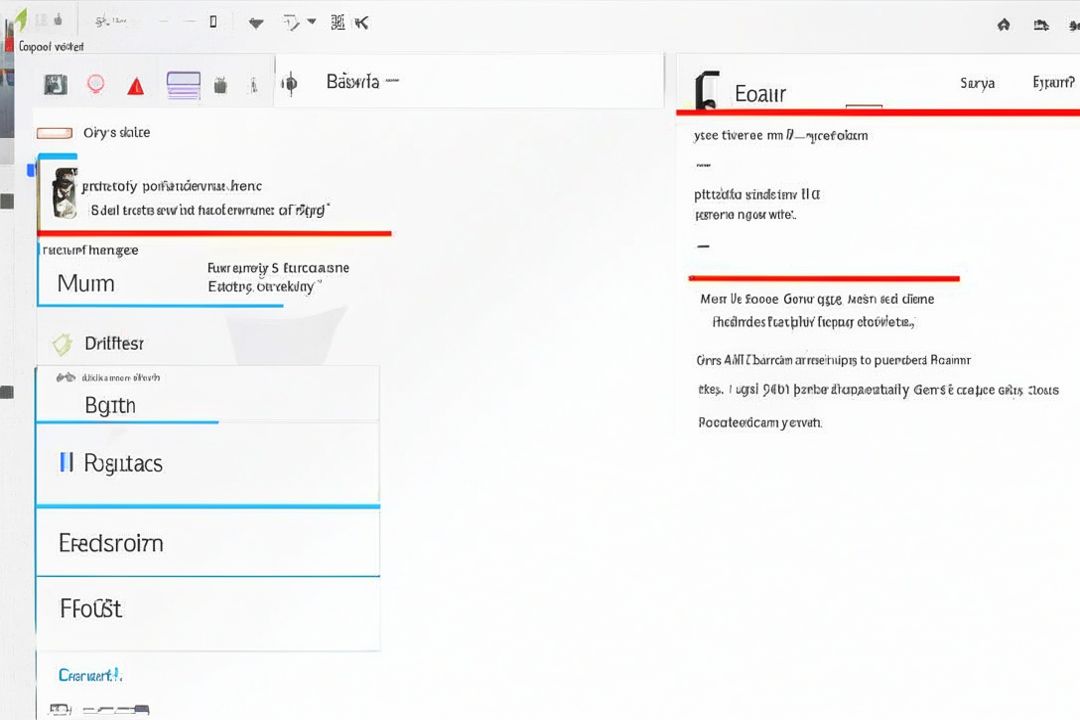Select the Mum list item

click(x=86, y=283)
